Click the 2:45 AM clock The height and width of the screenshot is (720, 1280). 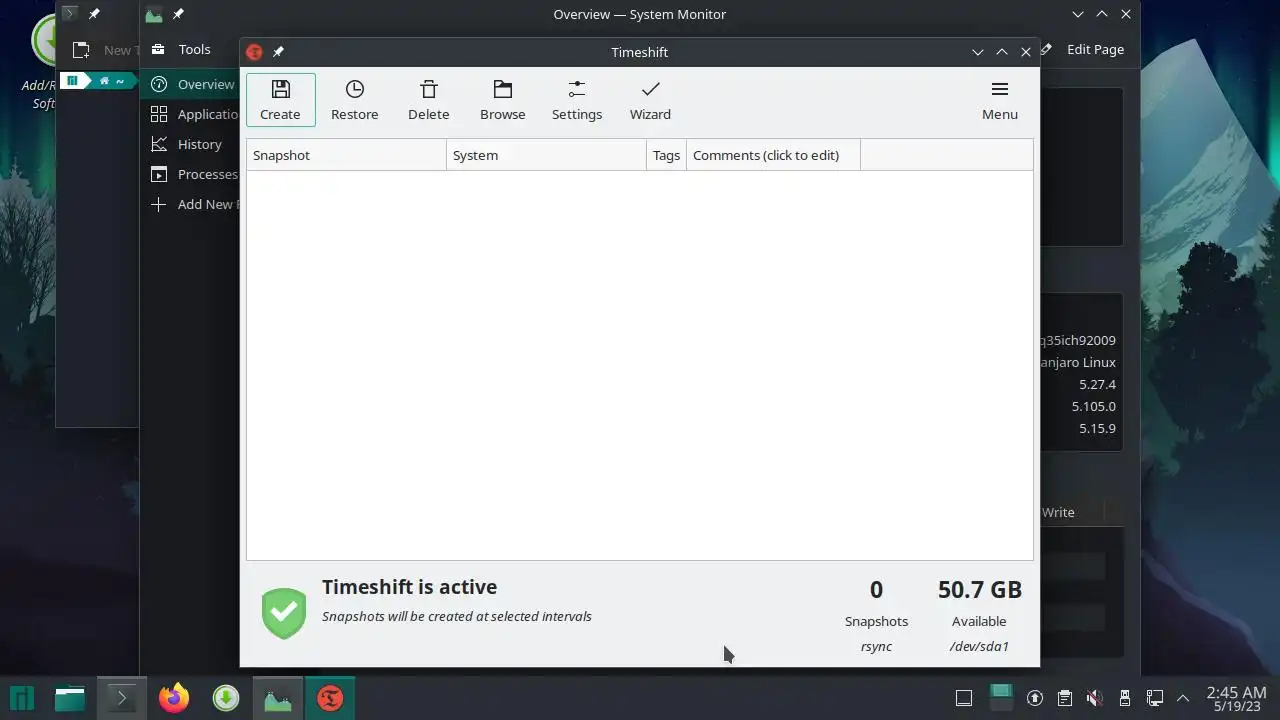[1237, 692]
